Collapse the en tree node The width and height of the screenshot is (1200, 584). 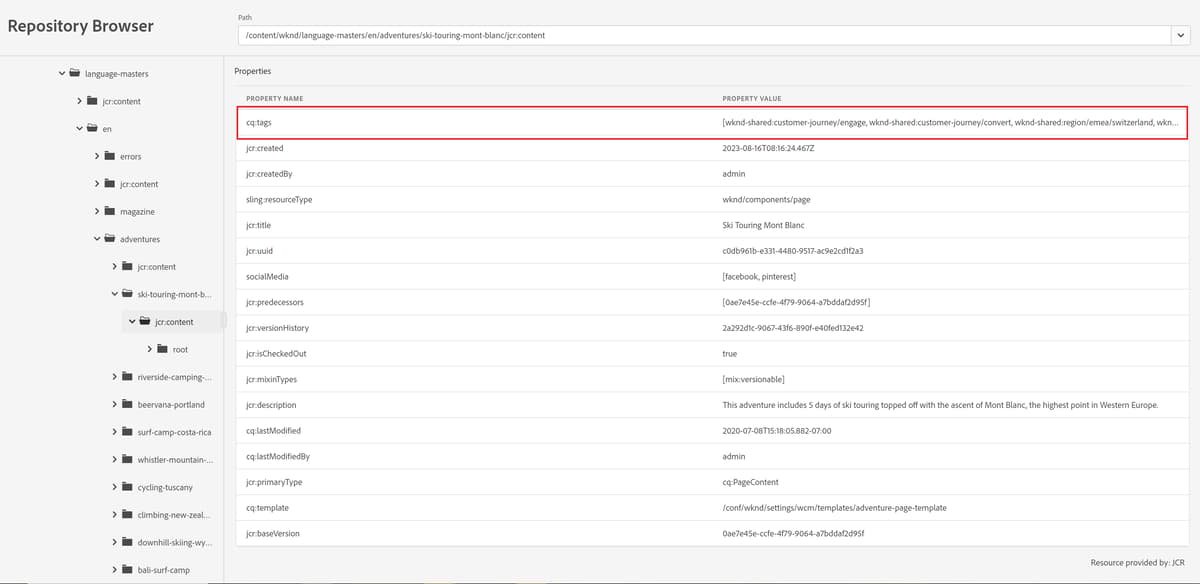click(x=79, y=128)
